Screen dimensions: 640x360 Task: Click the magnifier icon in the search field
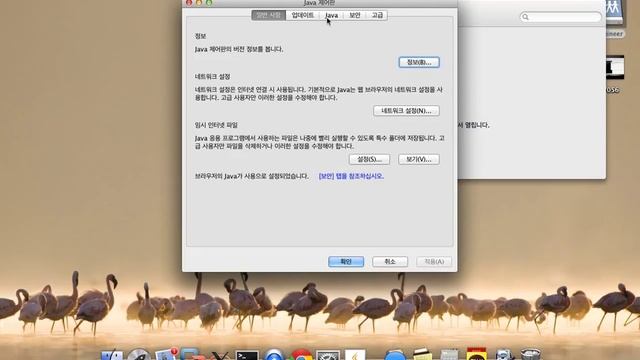pos(526,17)
